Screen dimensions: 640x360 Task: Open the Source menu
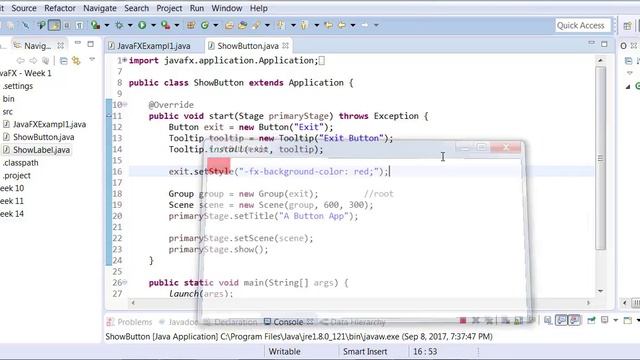click(x=24, y=8)
